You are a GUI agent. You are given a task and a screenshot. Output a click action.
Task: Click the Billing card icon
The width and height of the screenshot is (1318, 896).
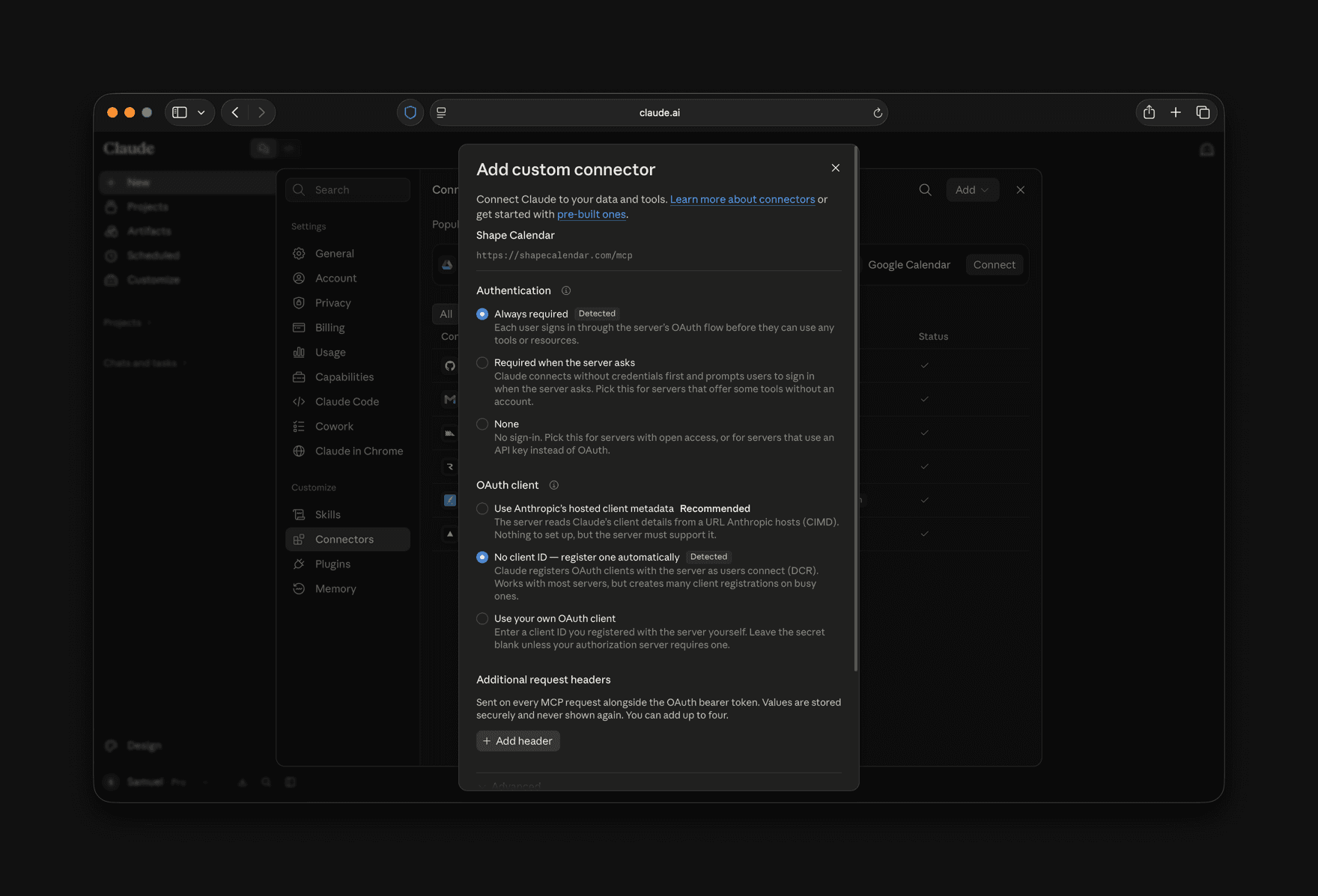(299, 327)
